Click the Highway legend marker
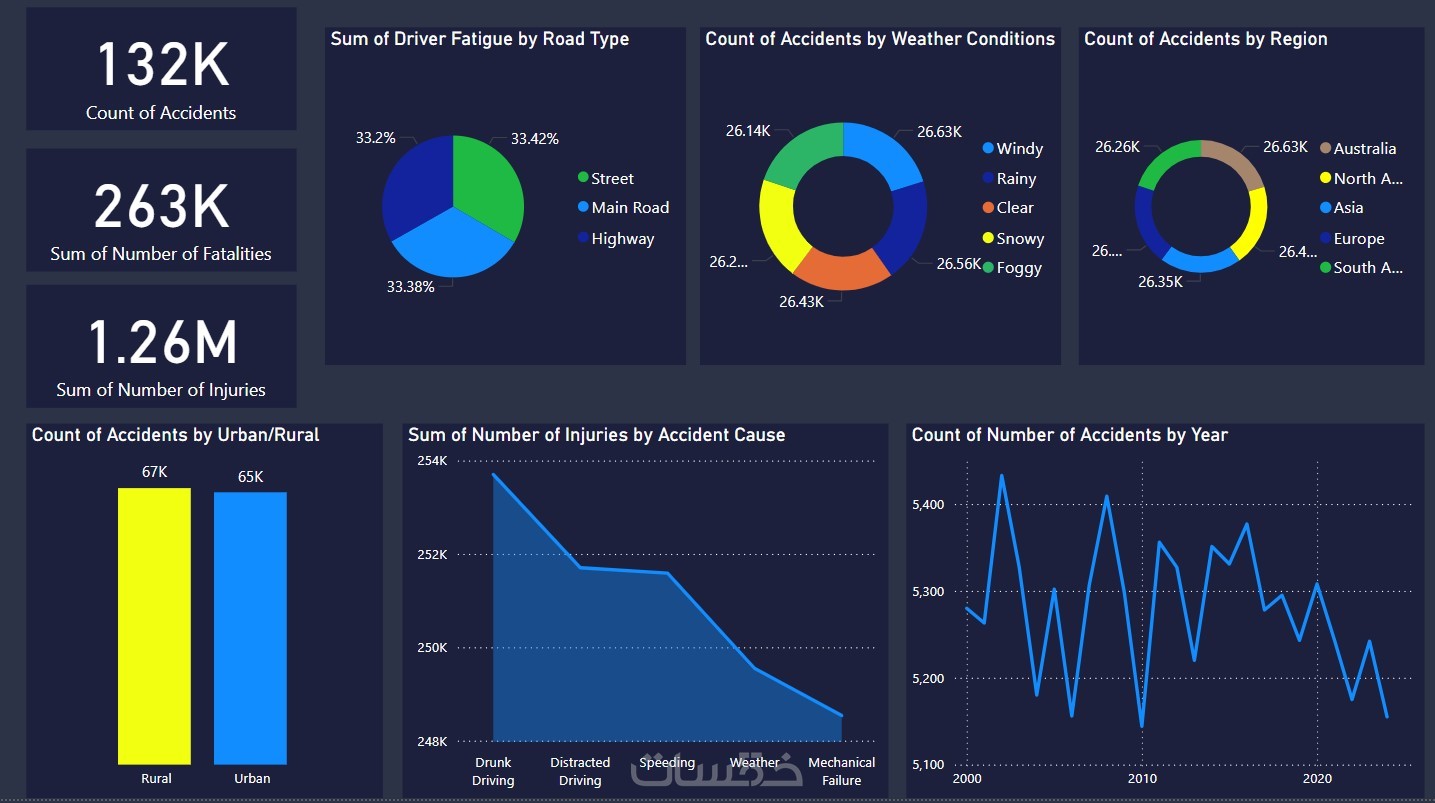 tap(583, 238)
